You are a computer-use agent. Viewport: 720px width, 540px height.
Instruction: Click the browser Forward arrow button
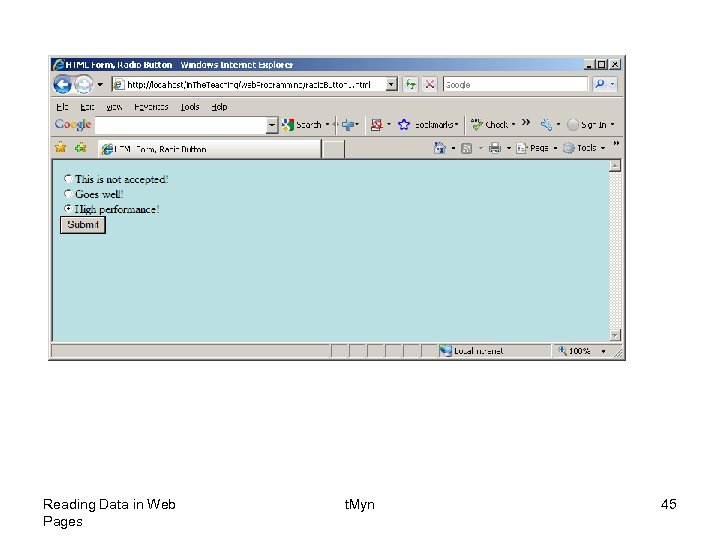coord(84,84)
